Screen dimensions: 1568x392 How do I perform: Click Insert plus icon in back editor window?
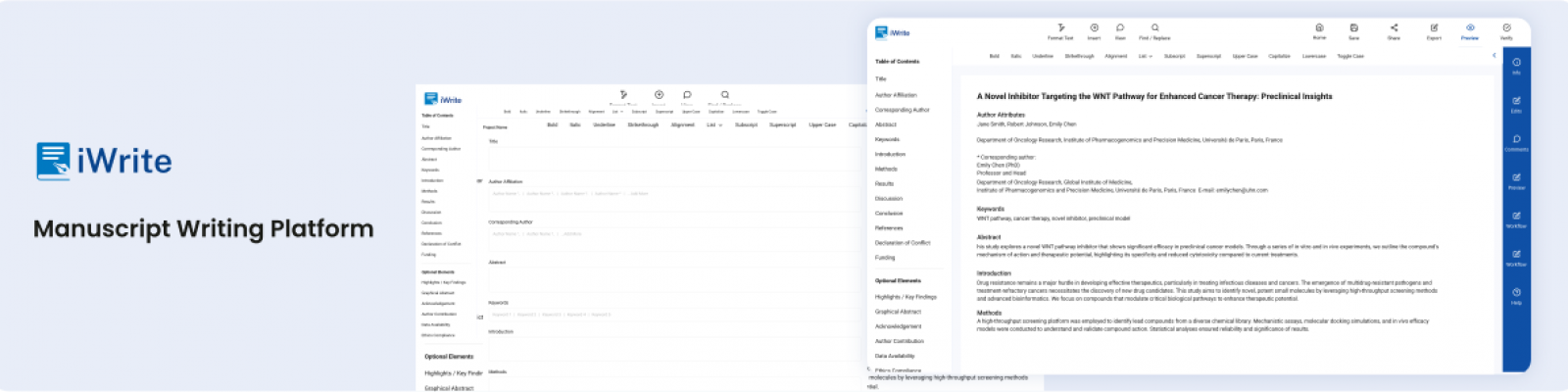660,95
